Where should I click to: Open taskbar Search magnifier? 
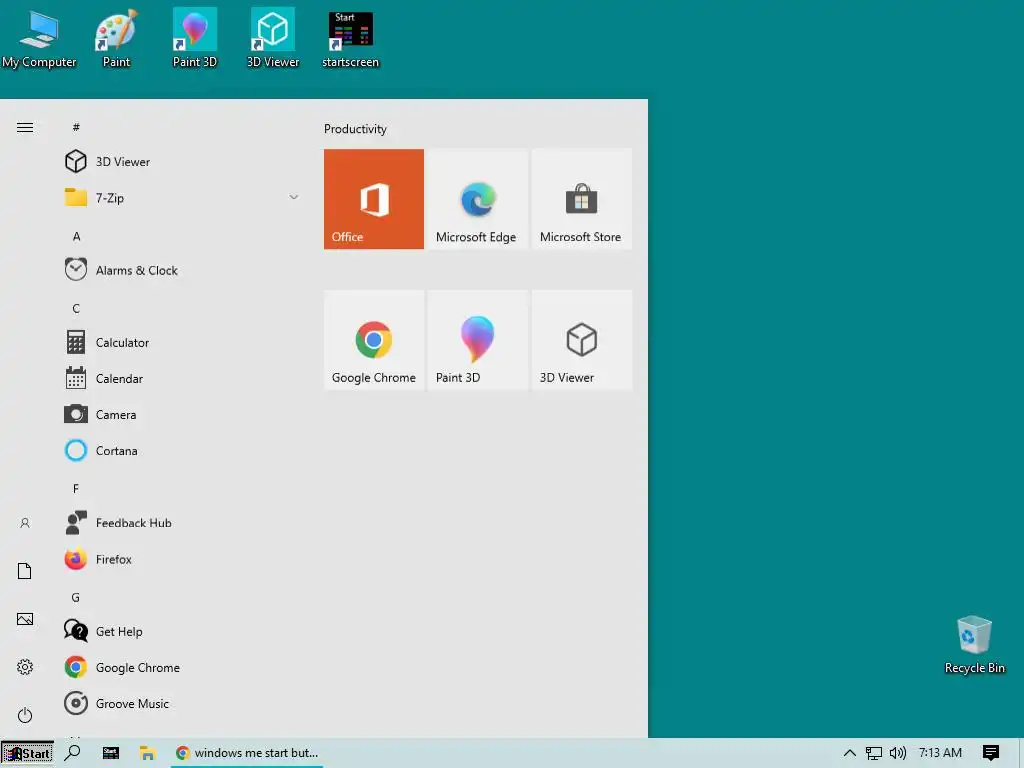click(x=72, y=752)
